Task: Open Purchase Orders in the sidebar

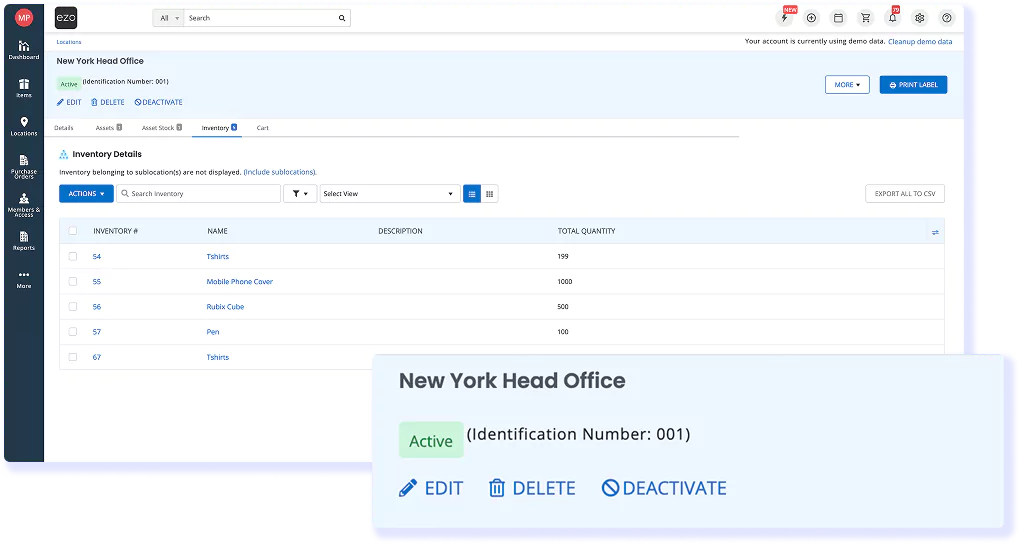Action: [x=24, y=165]
